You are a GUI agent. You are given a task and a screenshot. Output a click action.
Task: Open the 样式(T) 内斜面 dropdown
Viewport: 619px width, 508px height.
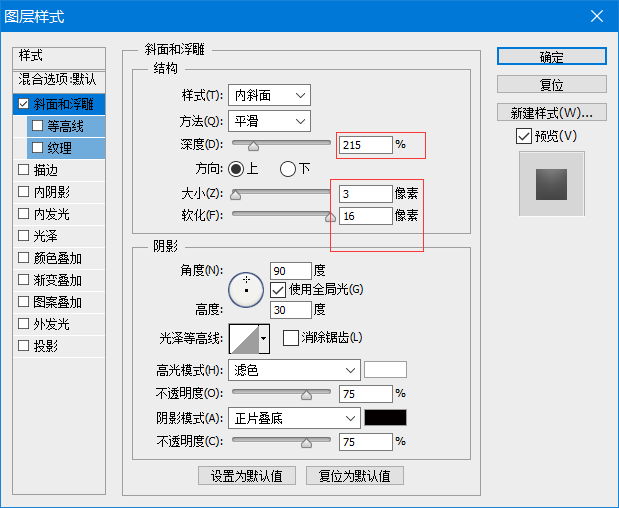tap(269, 95)
